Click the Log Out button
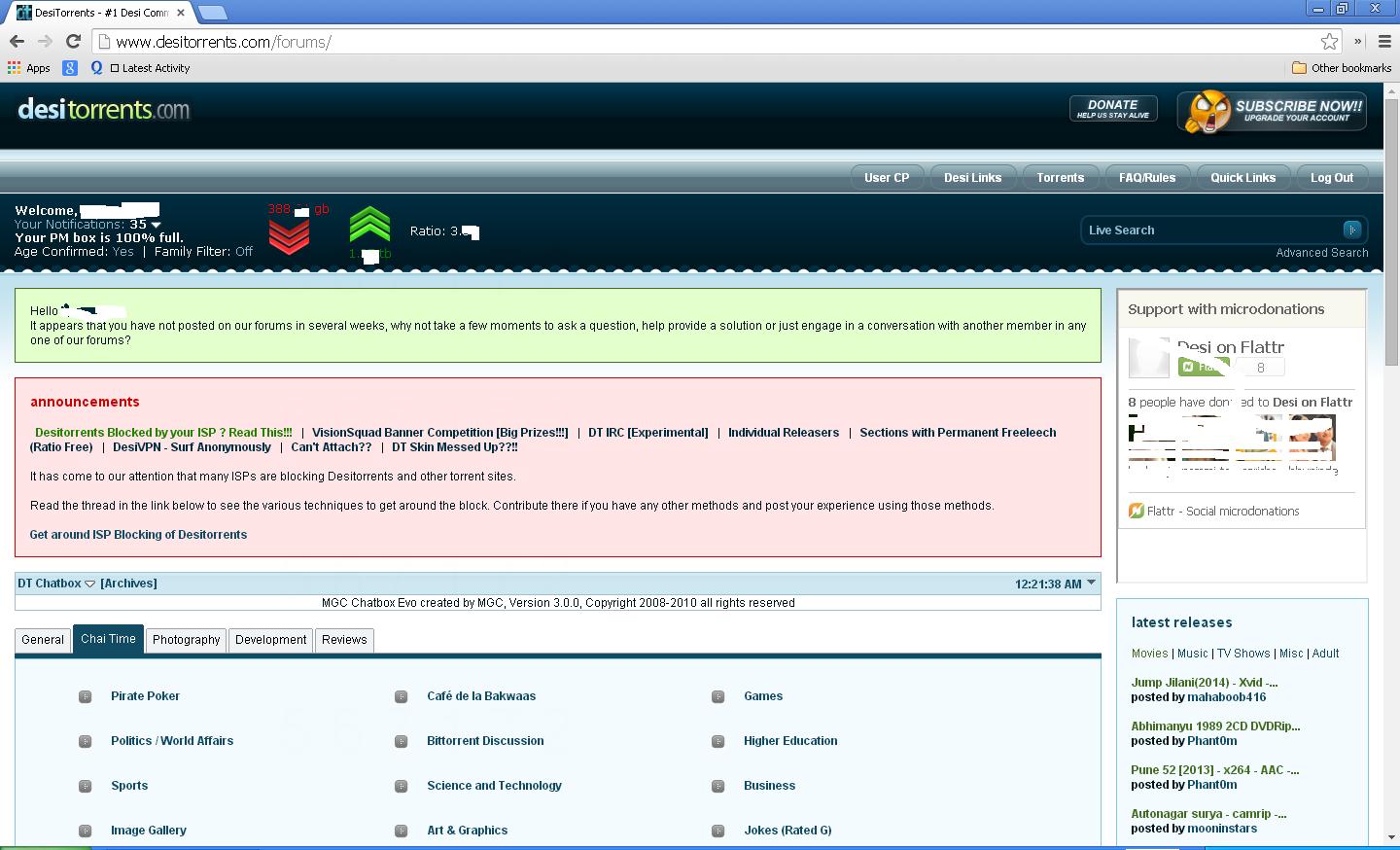This screenshot has height=850, width=1400. click(x=1331, y=178)
